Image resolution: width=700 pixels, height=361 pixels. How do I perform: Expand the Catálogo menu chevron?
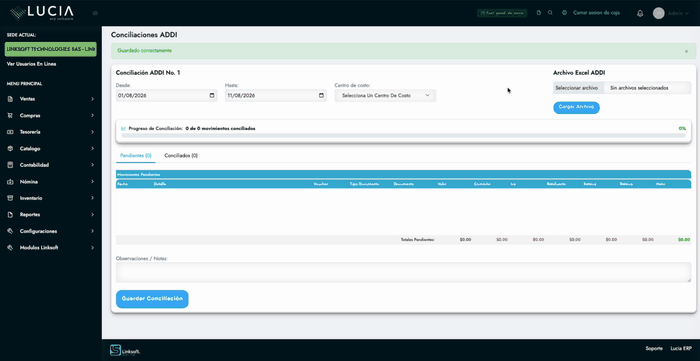[x=92, y=149]
